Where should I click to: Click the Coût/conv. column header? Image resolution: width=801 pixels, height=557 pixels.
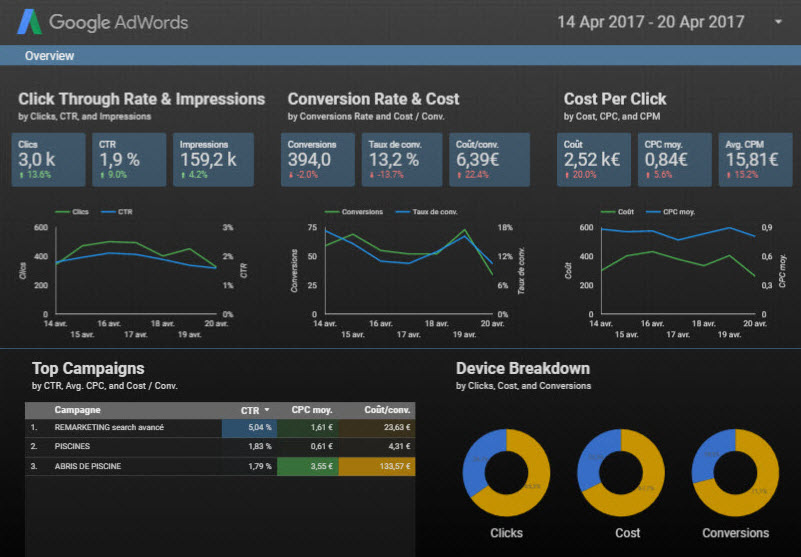pos(387,410)
